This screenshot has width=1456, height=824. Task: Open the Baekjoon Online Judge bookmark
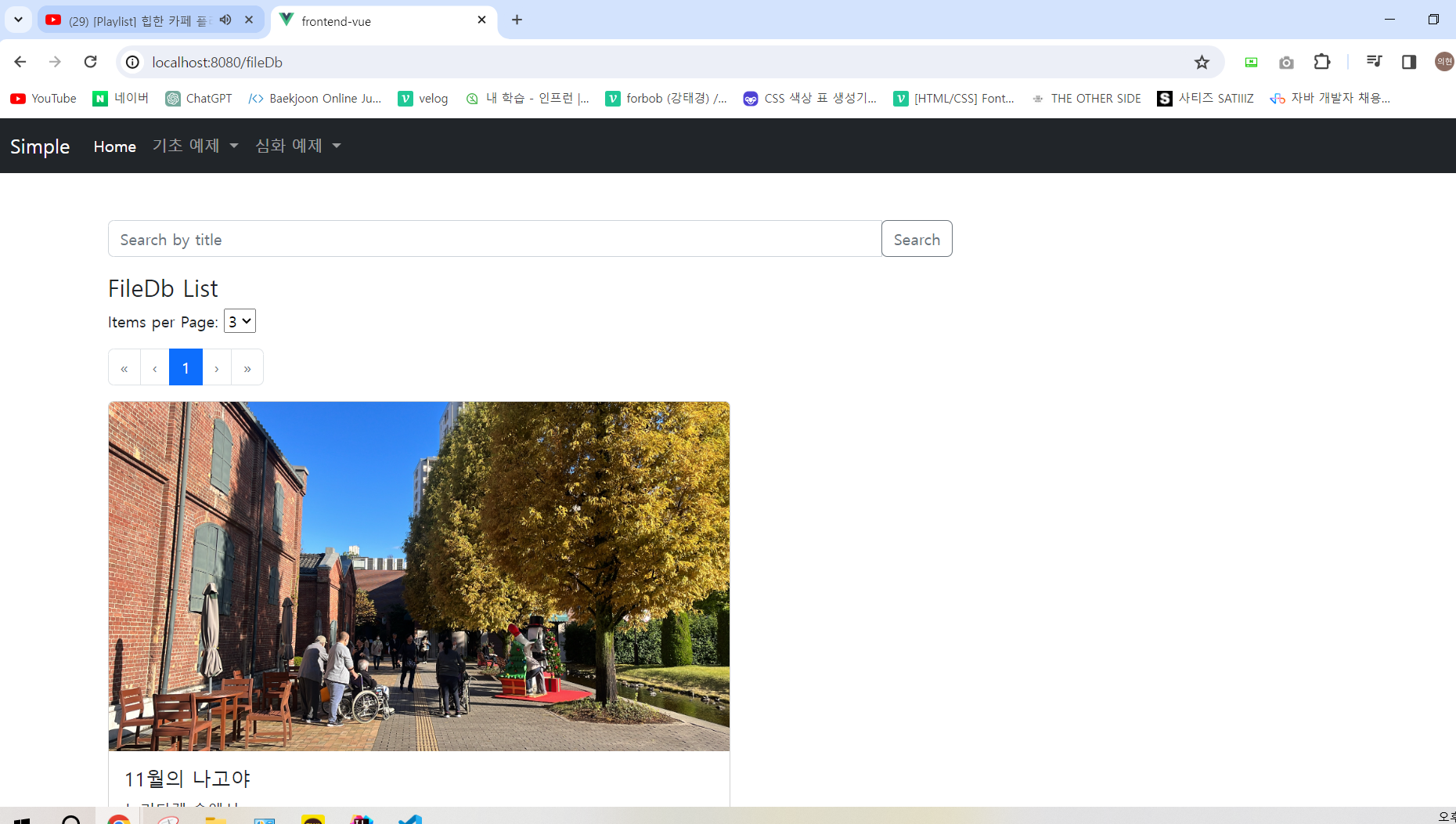(315, 98)
